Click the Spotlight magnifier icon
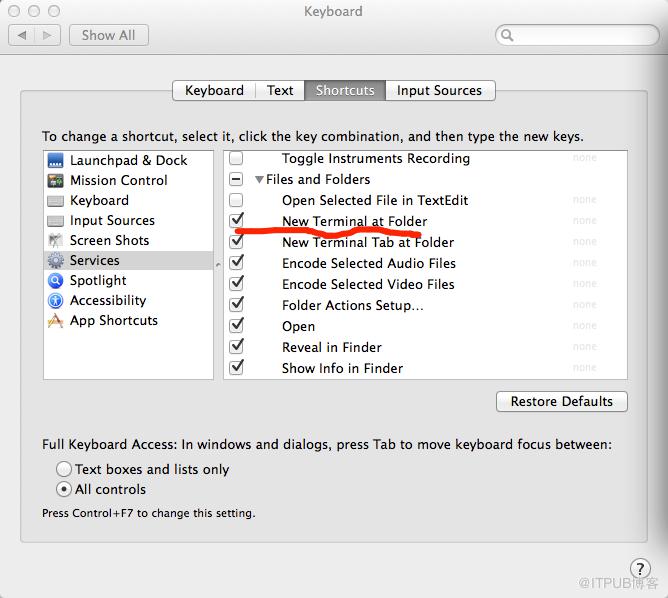This screenshot has height=598, width=668. (x=55, y=281)
